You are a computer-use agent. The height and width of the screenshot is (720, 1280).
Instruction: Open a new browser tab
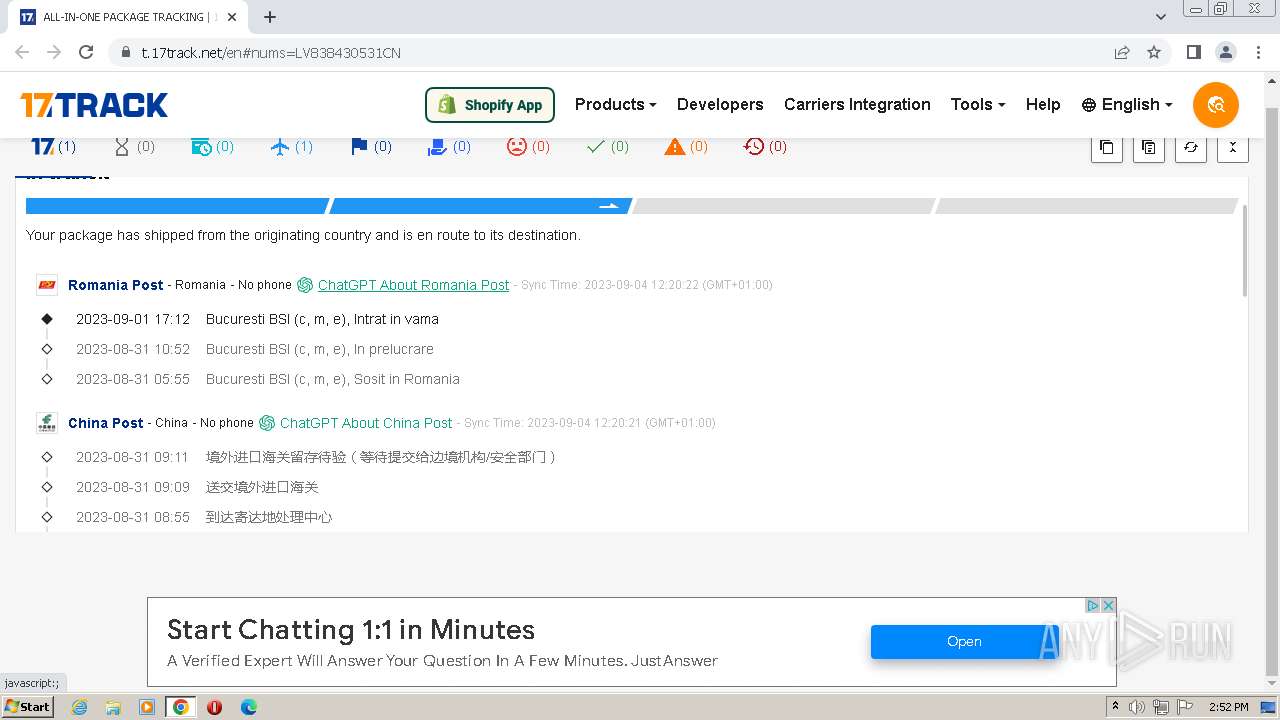coord(269,17)
